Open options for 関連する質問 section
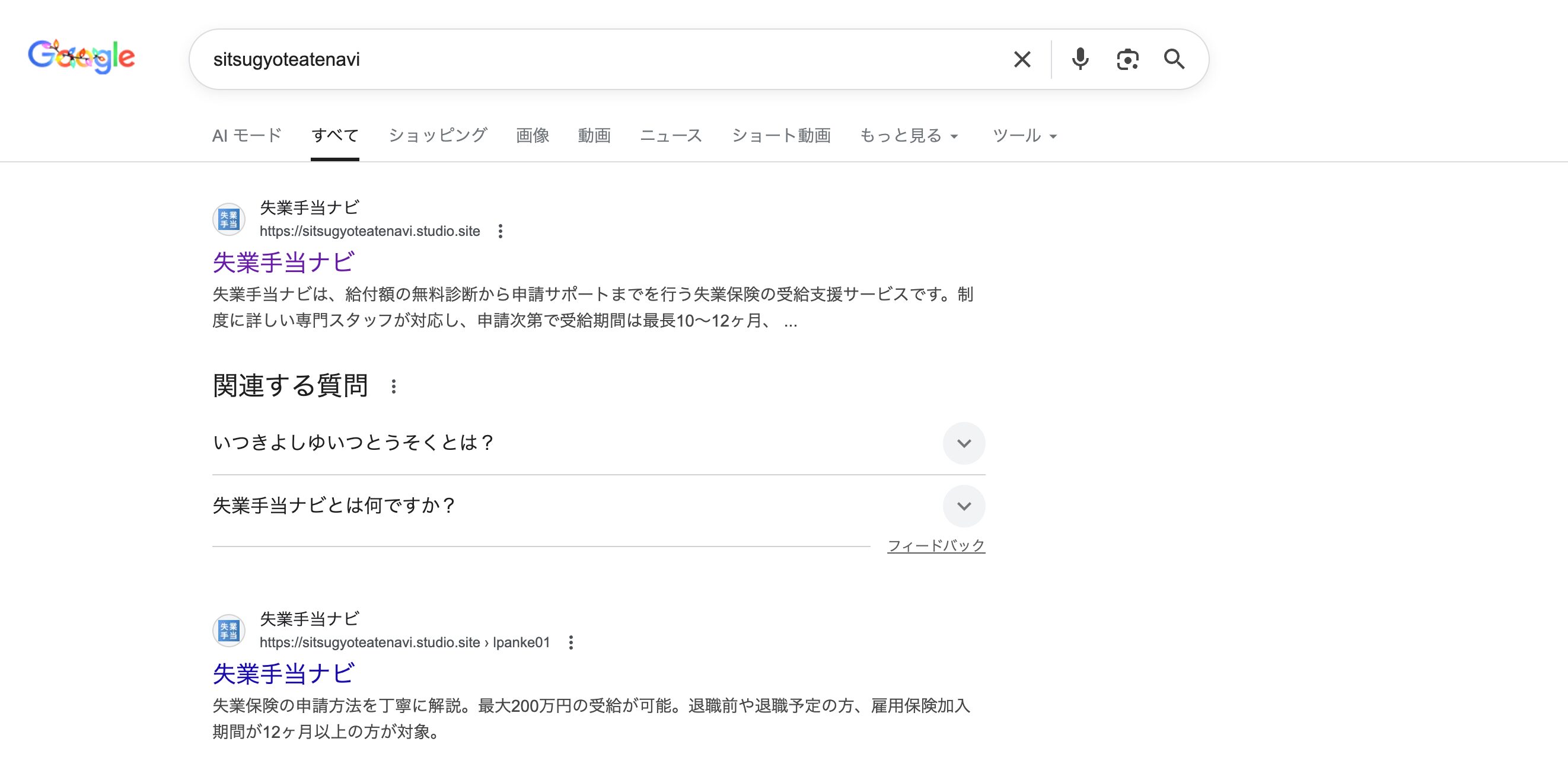 pos(394,386)
